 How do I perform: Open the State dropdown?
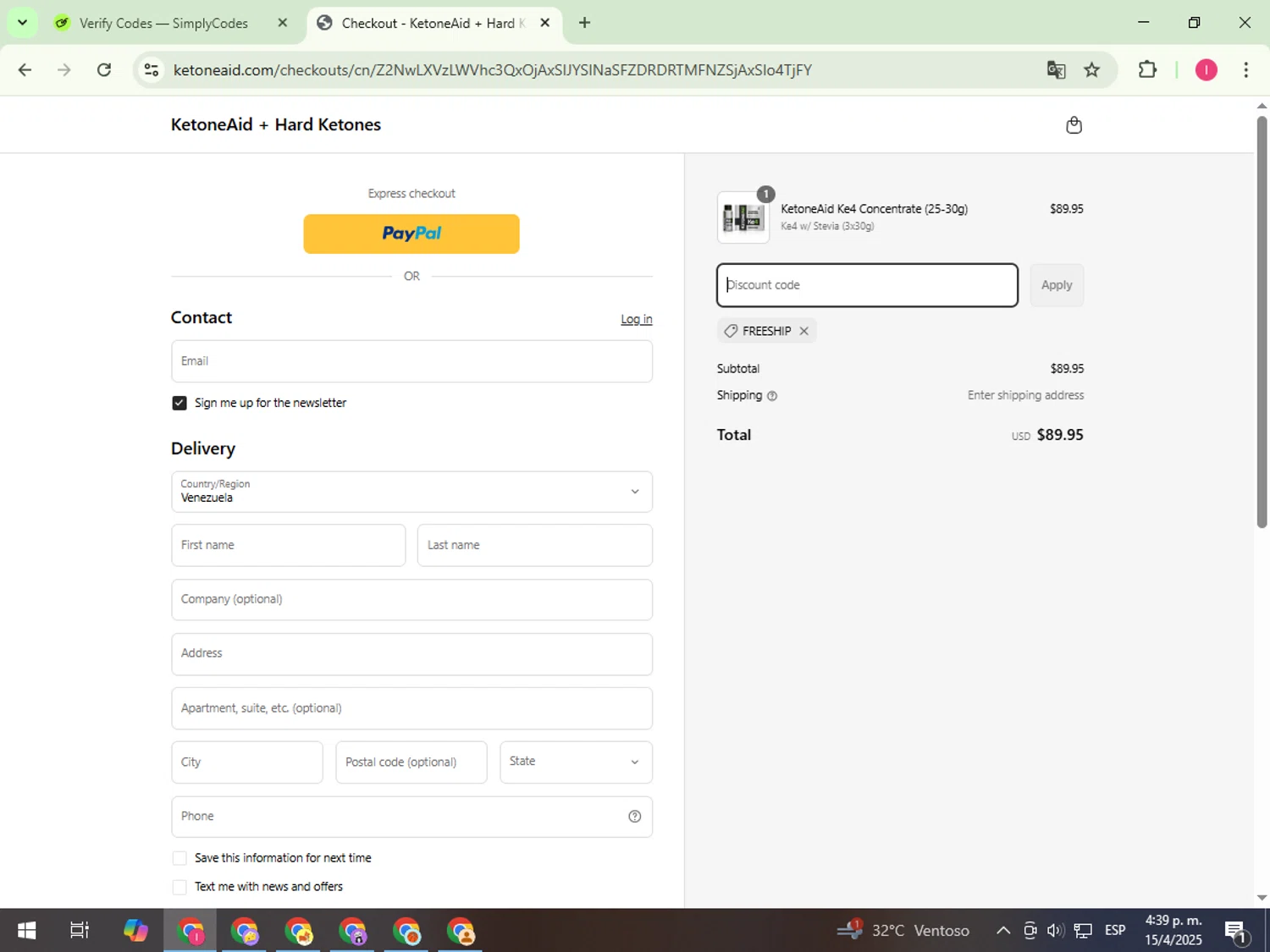576,762
